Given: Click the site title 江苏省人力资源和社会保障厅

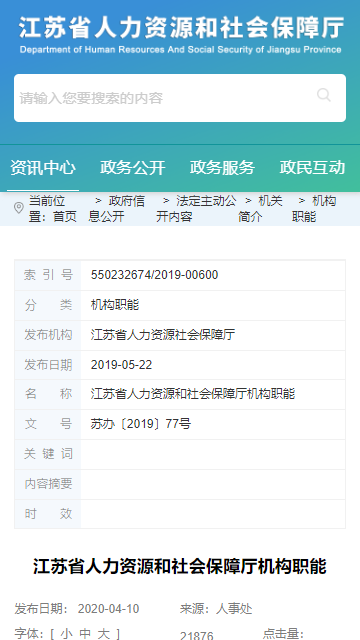Looking at the screenshot, I should (x=181, y=29).
